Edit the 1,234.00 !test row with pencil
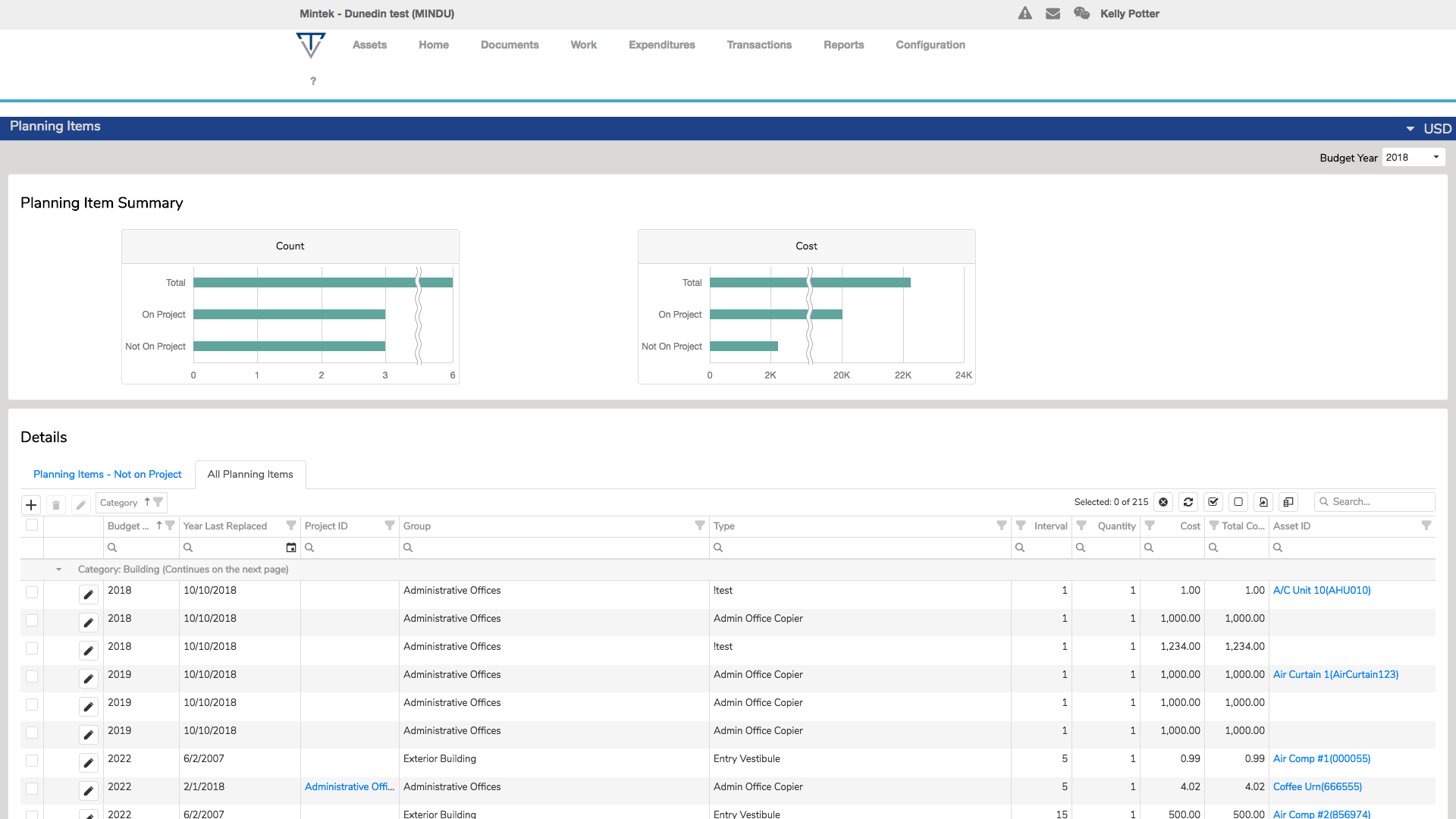 (x=89, y=651)
